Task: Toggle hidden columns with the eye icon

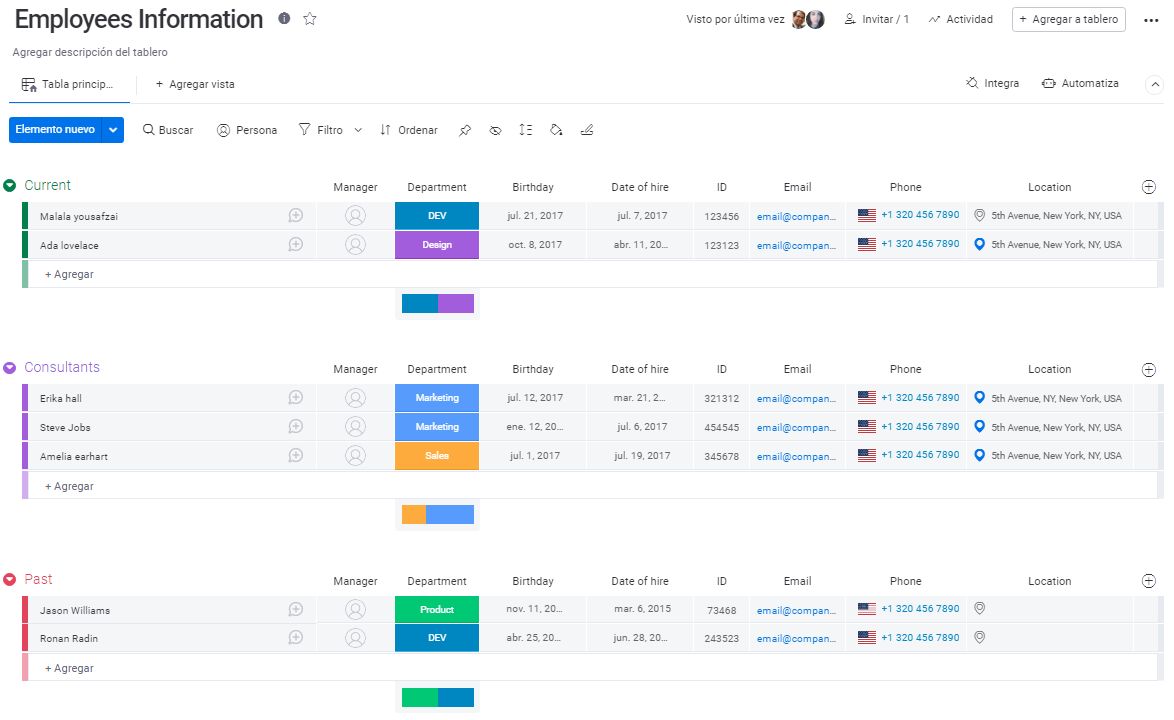Action: 495,130
